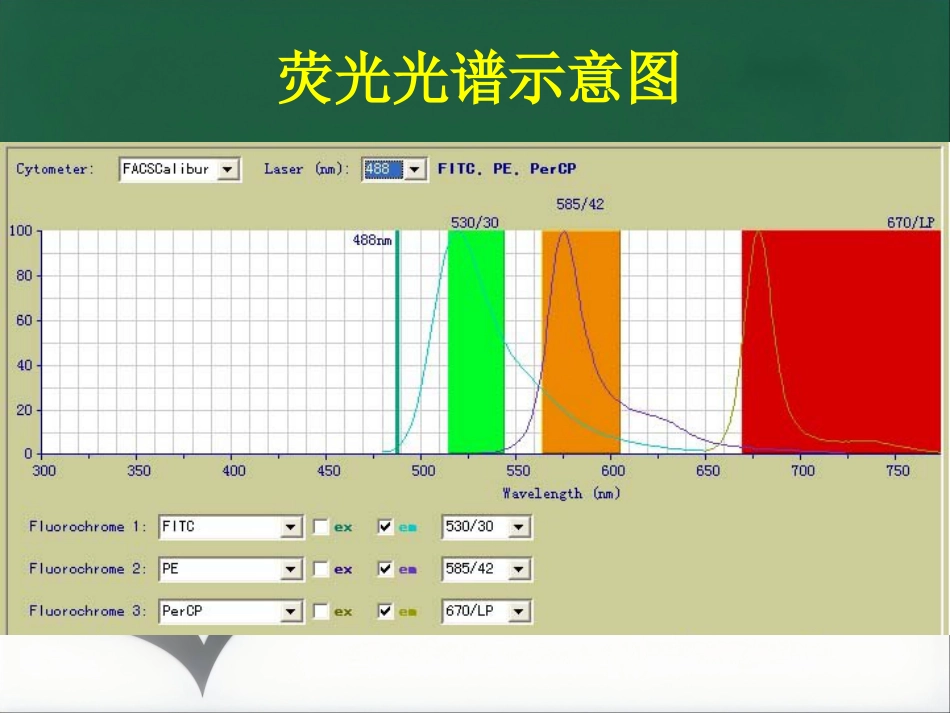Screen dimensions: 950x713
Task: Click the 488nm laser line marker
Action: [397, 342]
